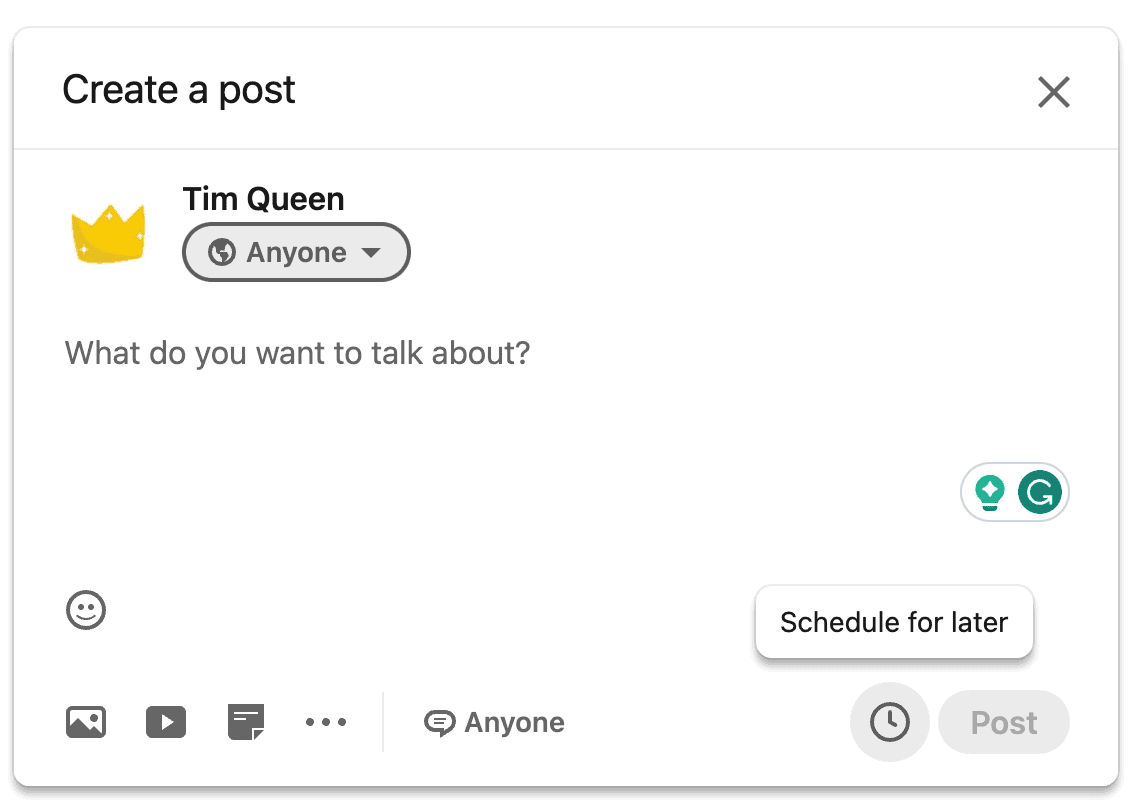Add a video using the play icon

point(166,722)
